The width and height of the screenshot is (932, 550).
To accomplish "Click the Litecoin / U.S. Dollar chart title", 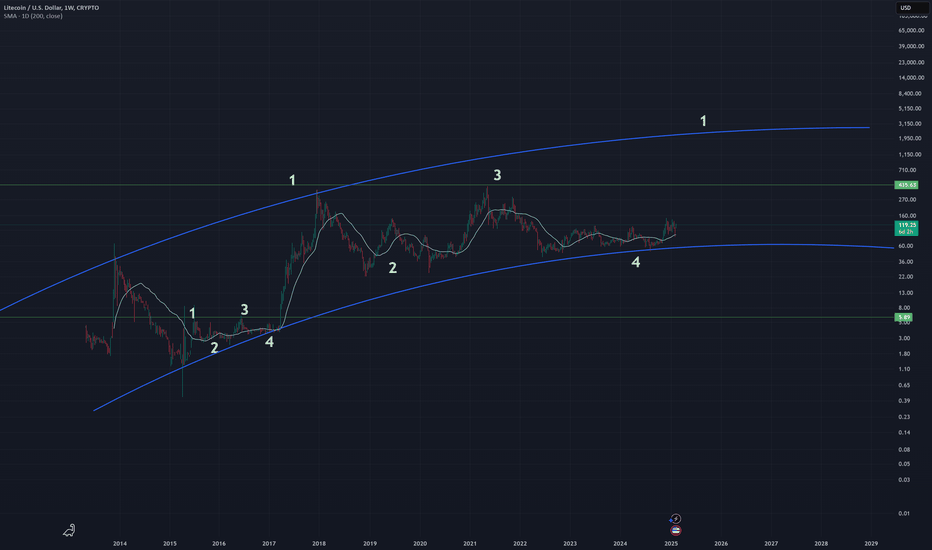I will click(51, 8).
